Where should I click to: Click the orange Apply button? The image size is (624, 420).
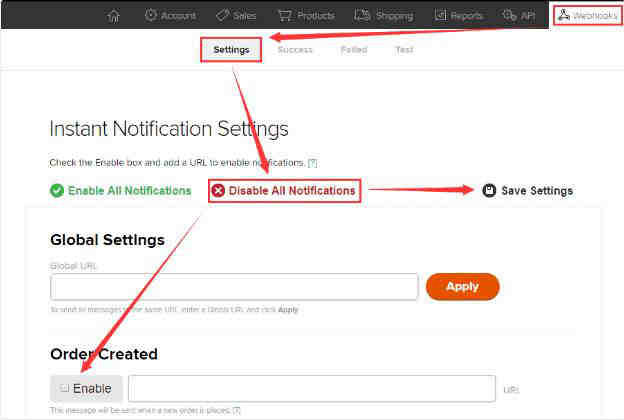(462, 287)
